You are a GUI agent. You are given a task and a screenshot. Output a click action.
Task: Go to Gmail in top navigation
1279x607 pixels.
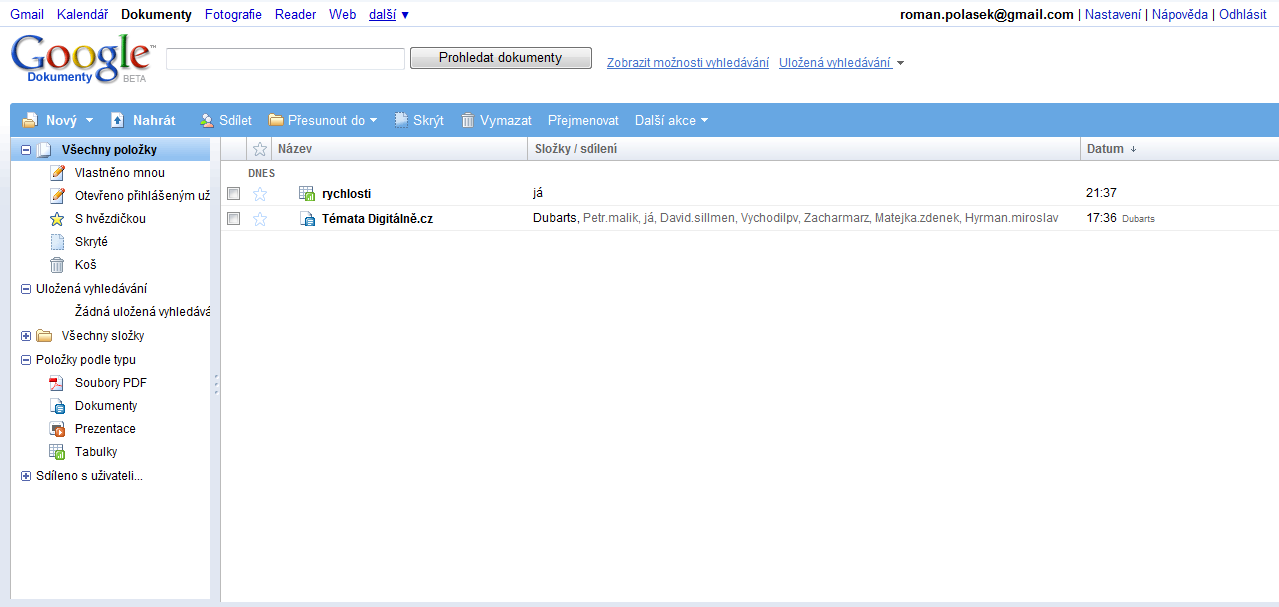(x=27, y=14)
